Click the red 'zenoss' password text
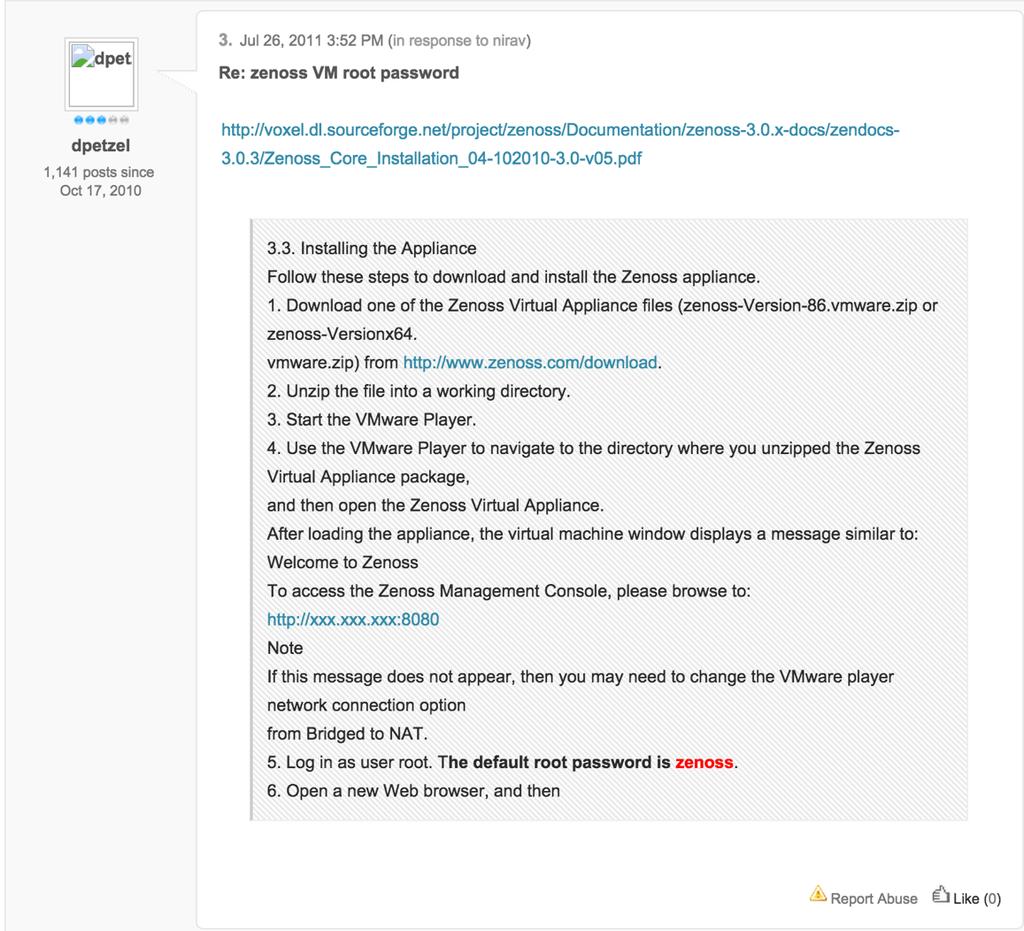The image size is (1024, 931). [x=704, y=763]
